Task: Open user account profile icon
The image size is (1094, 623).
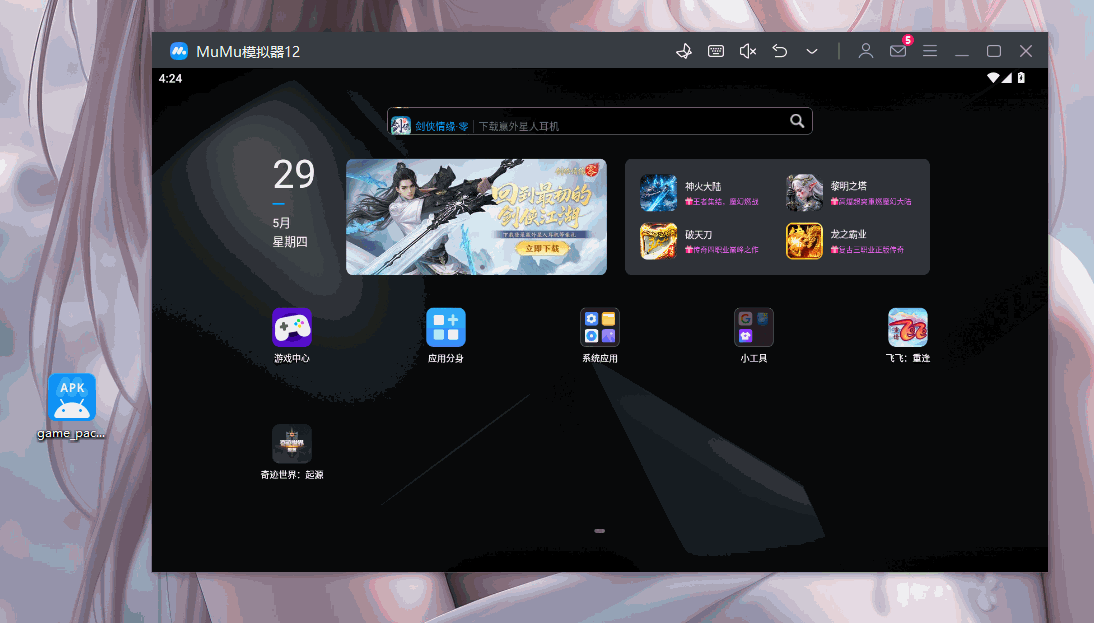Action: click(x=866, y=51)
